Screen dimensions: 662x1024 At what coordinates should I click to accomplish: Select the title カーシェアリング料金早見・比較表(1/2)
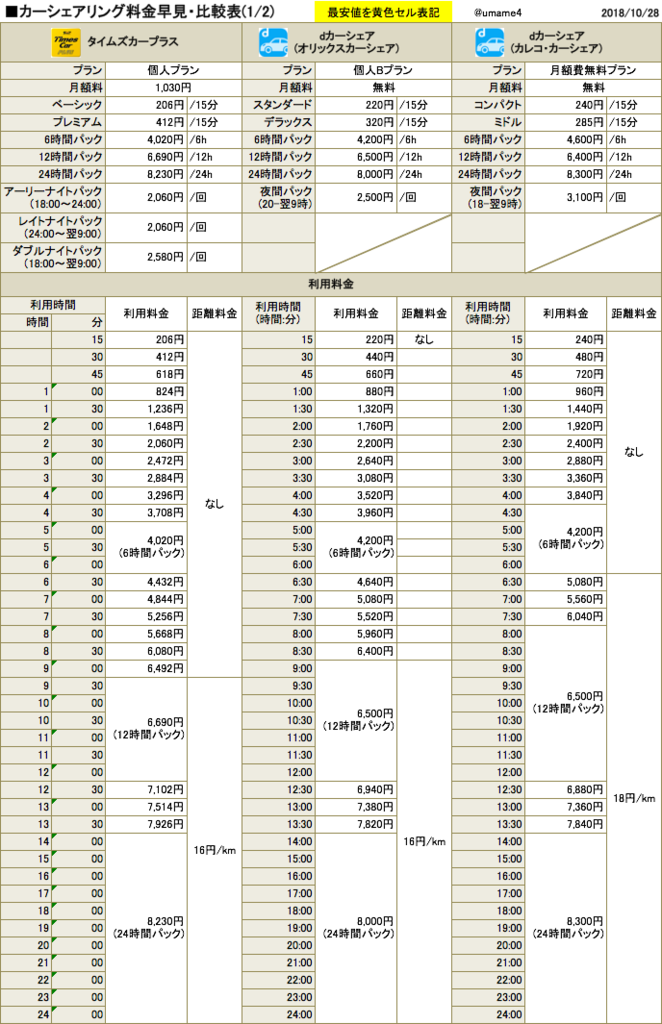140,12
